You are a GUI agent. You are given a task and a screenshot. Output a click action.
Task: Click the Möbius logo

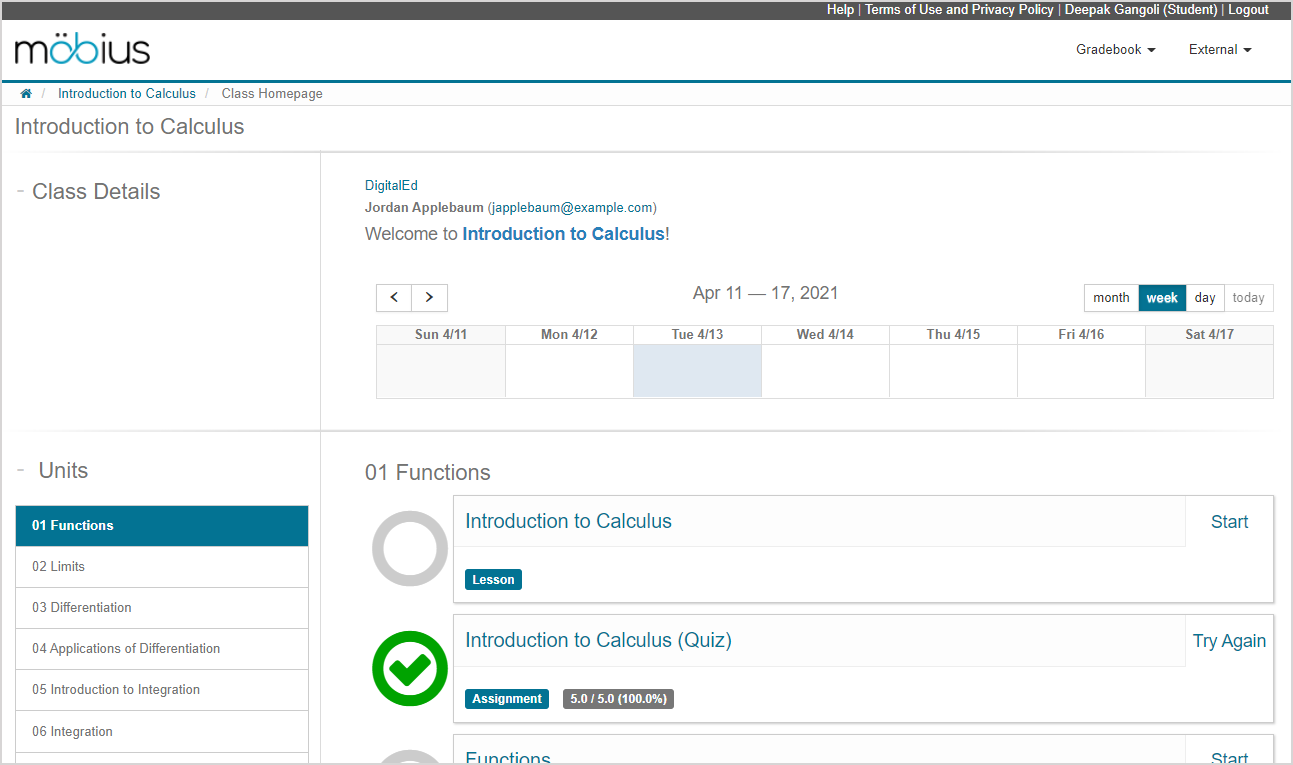[x=82, y=49]
